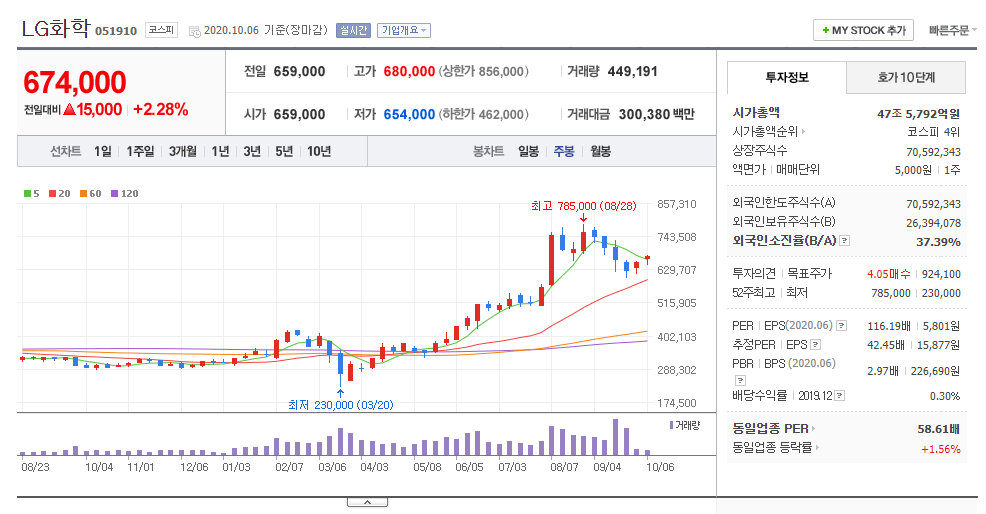
Task: Click the 고가 680,000 value
Action: click(409, 72)
